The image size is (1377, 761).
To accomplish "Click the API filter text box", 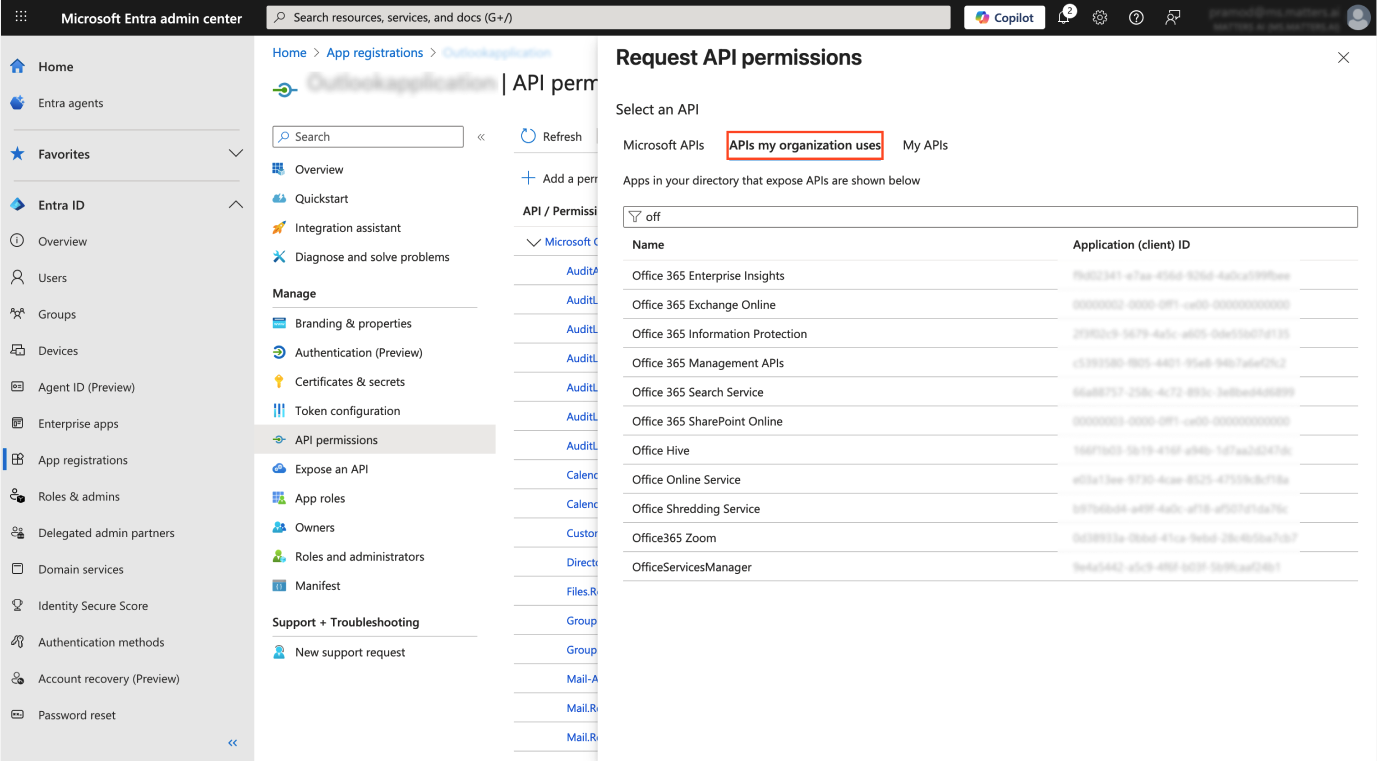I will pyautogui.click(x=990, y=217).
